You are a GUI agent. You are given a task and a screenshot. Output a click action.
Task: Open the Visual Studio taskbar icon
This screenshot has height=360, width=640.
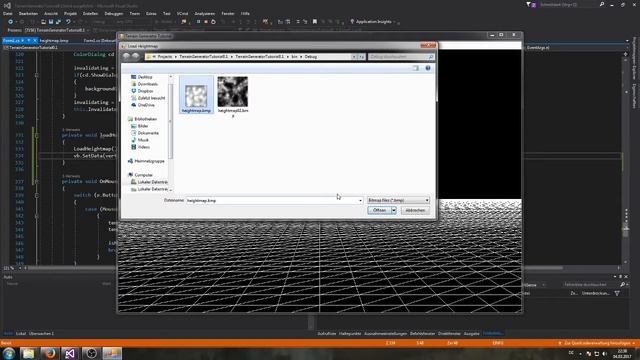point(70,353)
